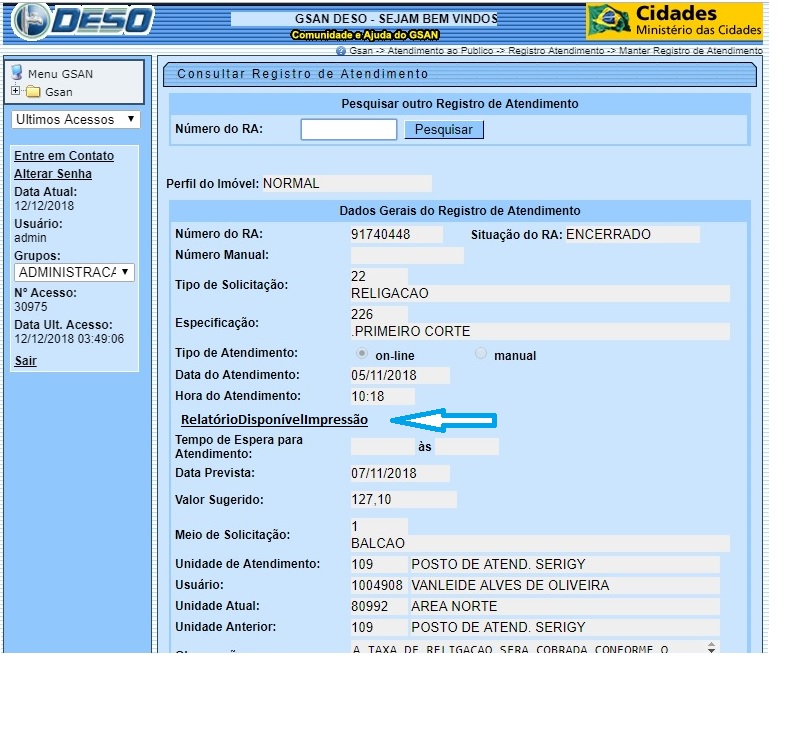Click Entre em Contato link
This screenshot has height=743, width=798.
pyautogui.click(x=64, y=156)
